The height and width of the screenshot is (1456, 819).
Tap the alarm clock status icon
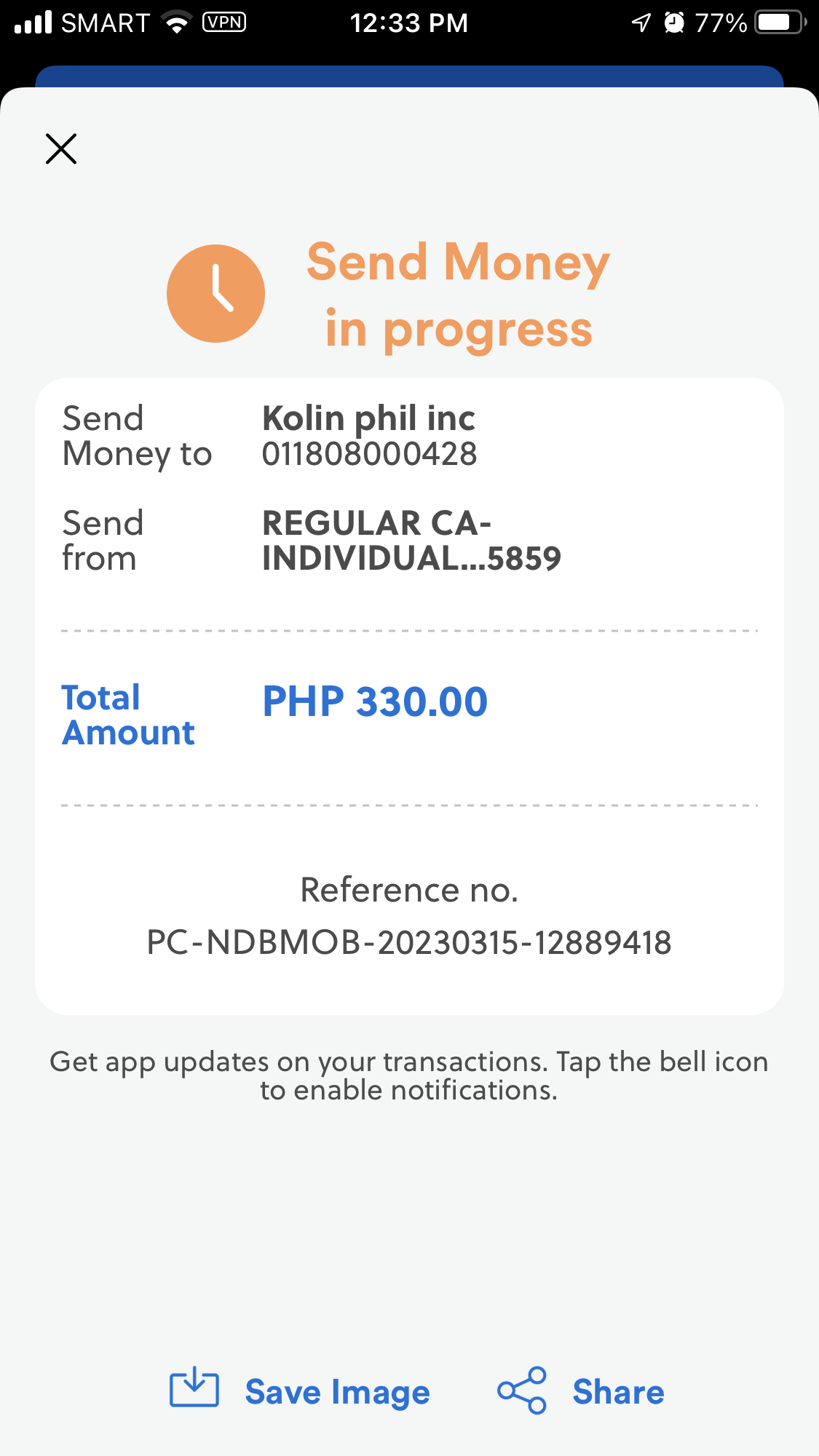point(674,23)
